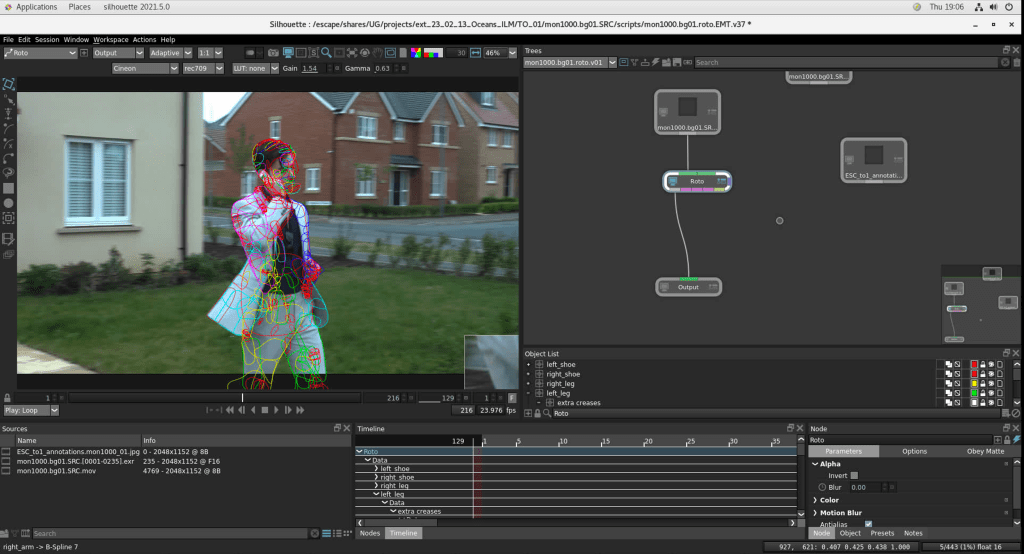
Task: Click the snapshot camera icon
Action: (272, 53)
